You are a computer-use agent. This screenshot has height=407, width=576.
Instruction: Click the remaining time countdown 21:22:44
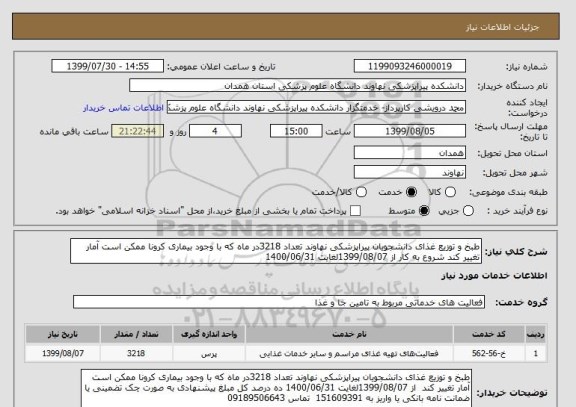[137, 131]
